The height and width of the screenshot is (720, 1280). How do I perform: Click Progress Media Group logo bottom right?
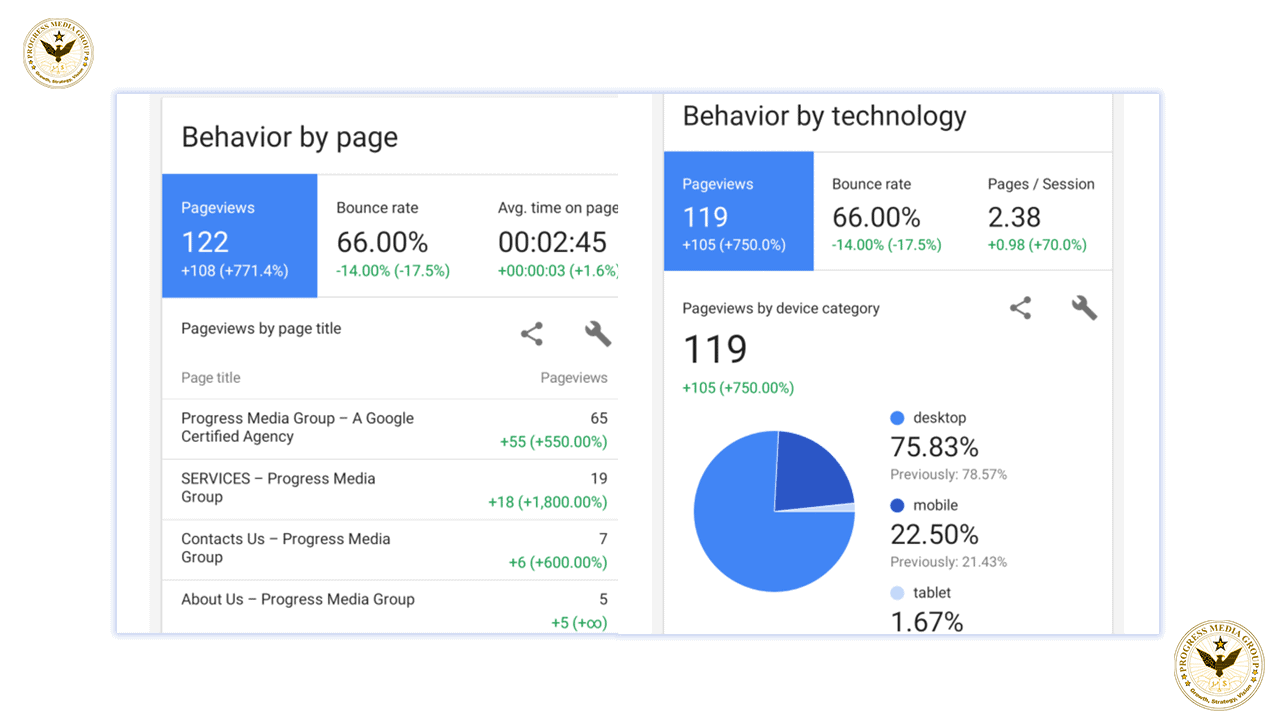point(1219,665)
